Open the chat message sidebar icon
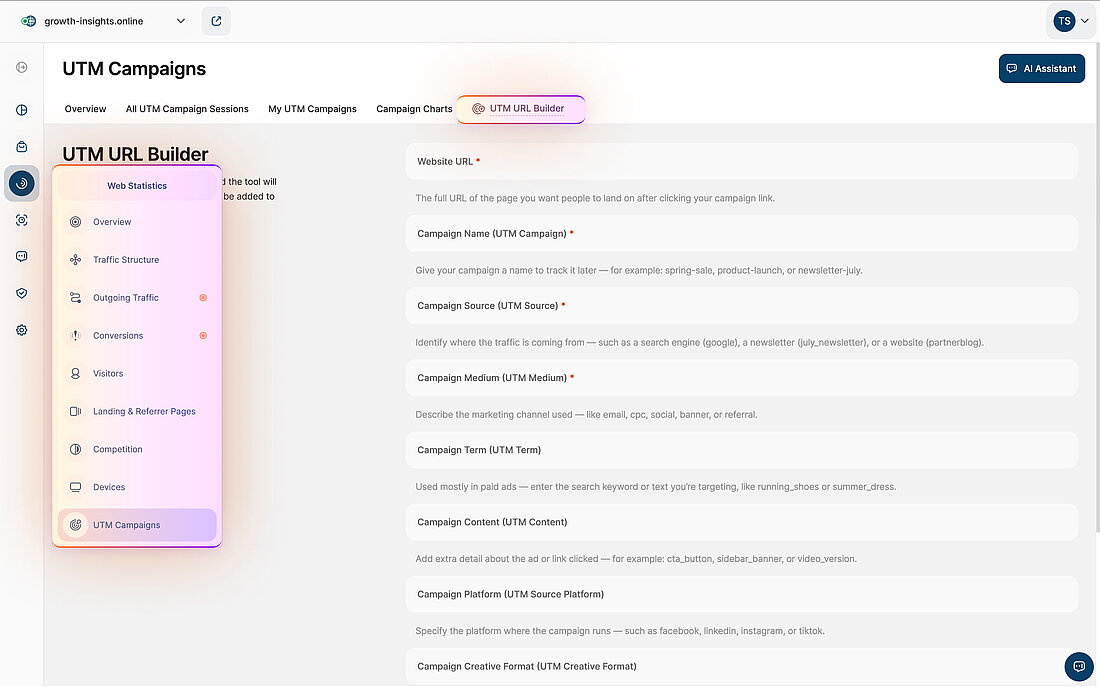 click(21, 256)
